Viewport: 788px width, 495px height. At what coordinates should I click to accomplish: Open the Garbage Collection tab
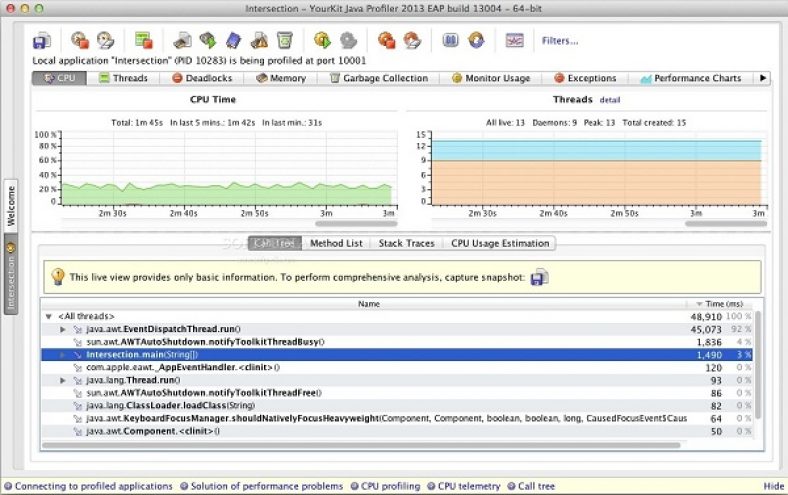378,78
